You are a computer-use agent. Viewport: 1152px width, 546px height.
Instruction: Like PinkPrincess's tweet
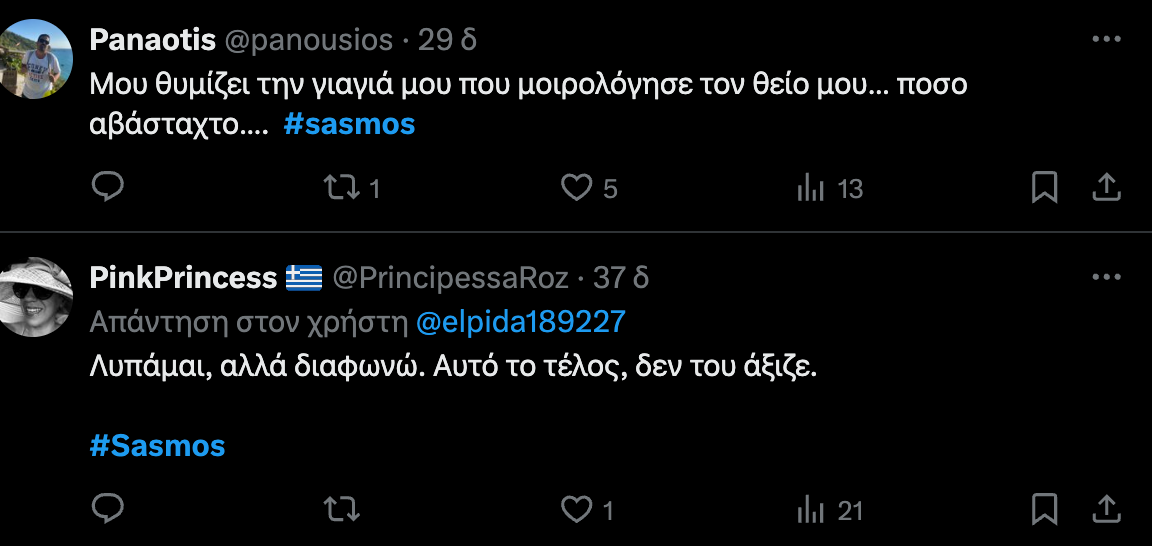[576, 510]
